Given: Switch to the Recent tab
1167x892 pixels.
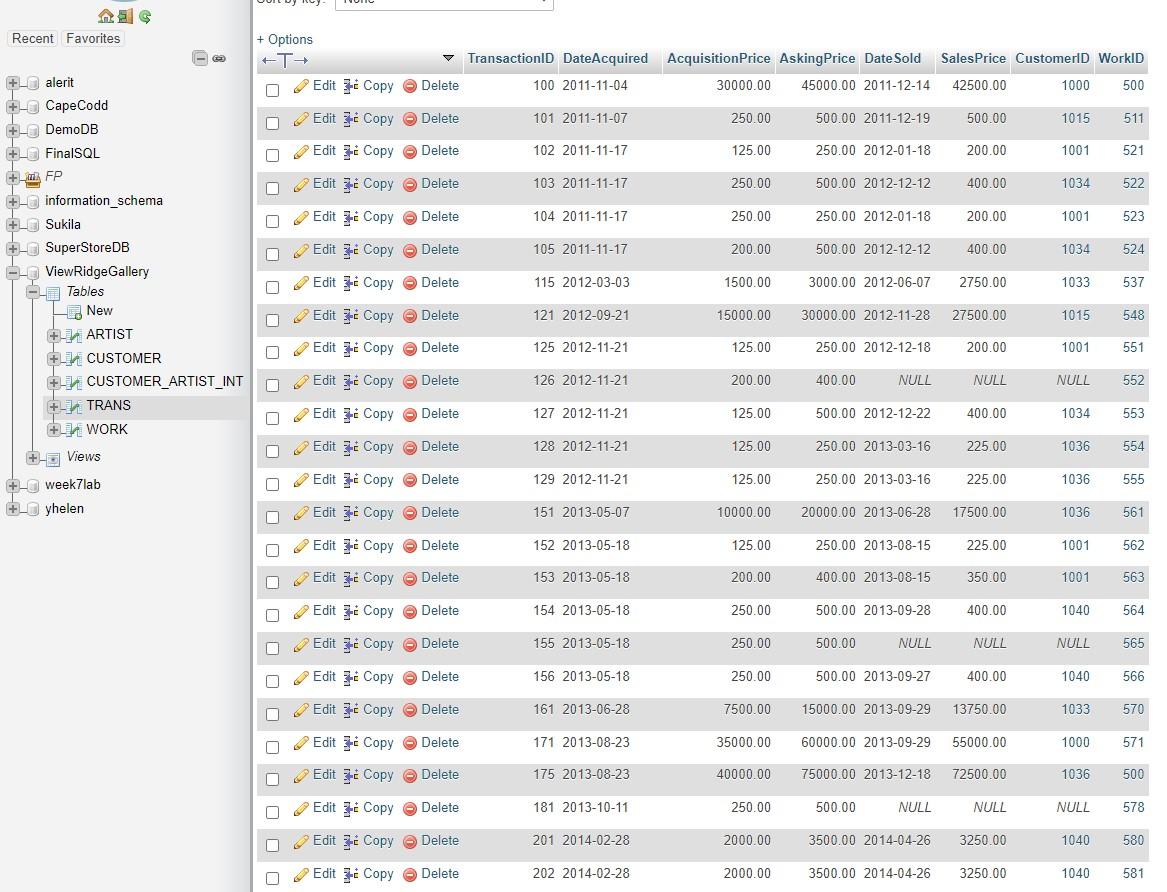Looking at the screenshot, I should click(32, 38).
